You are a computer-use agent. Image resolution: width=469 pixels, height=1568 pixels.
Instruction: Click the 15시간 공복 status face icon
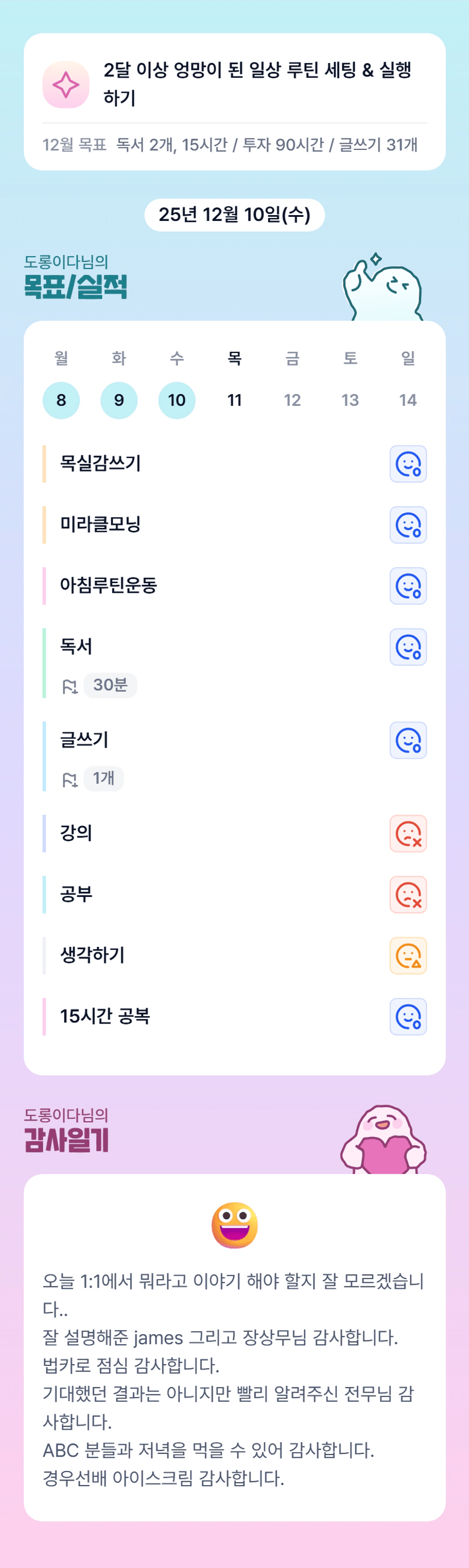point(408,1016)
